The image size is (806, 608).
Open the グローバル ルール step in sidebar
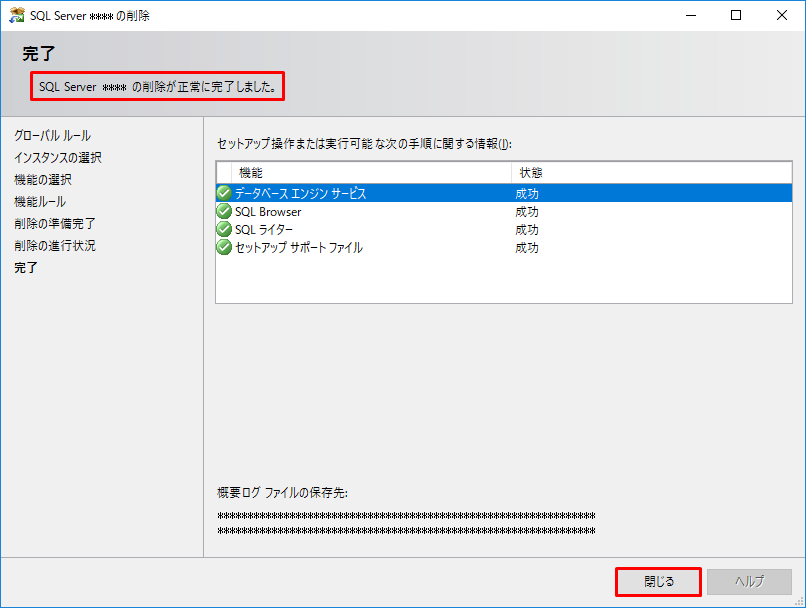[x=52, y=135]
